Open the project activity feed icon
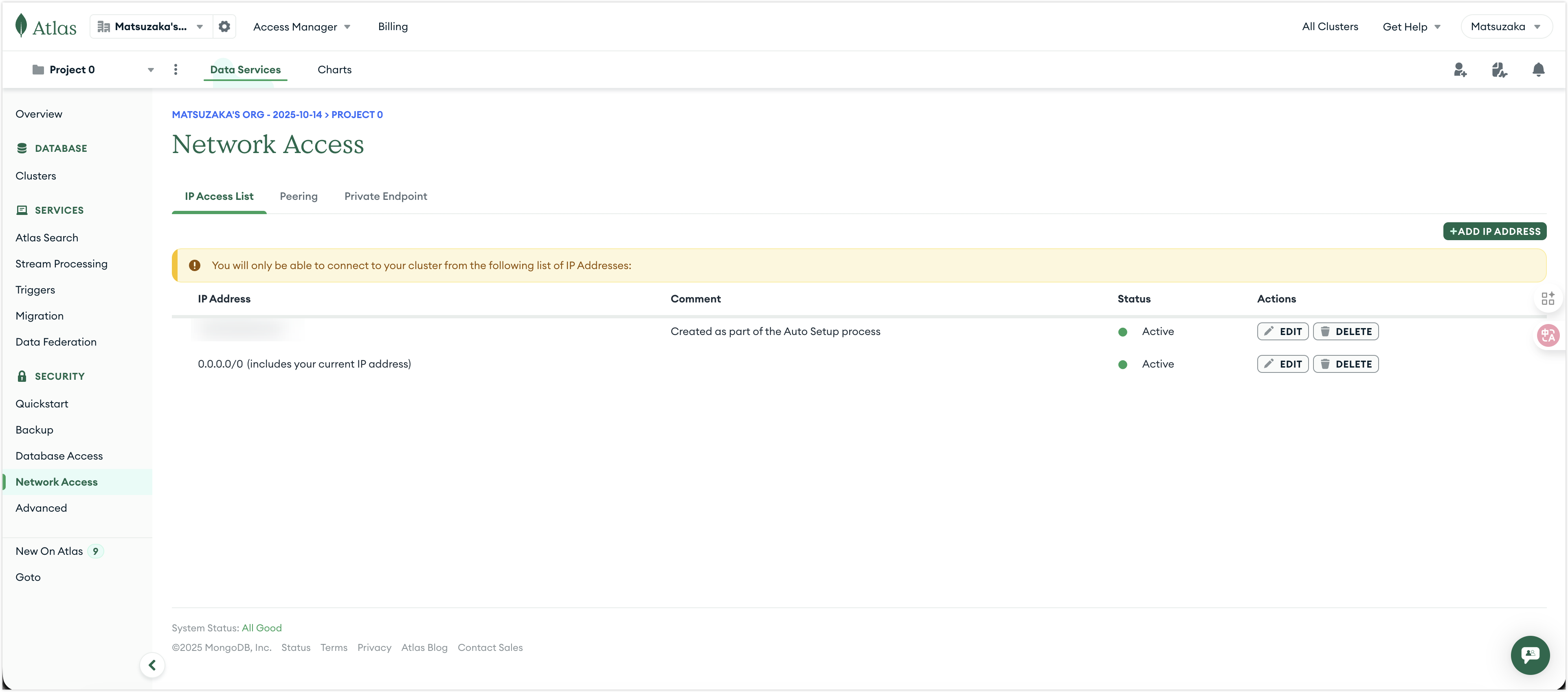This screenshot has width=1568, height=692. pos(1499,70)
